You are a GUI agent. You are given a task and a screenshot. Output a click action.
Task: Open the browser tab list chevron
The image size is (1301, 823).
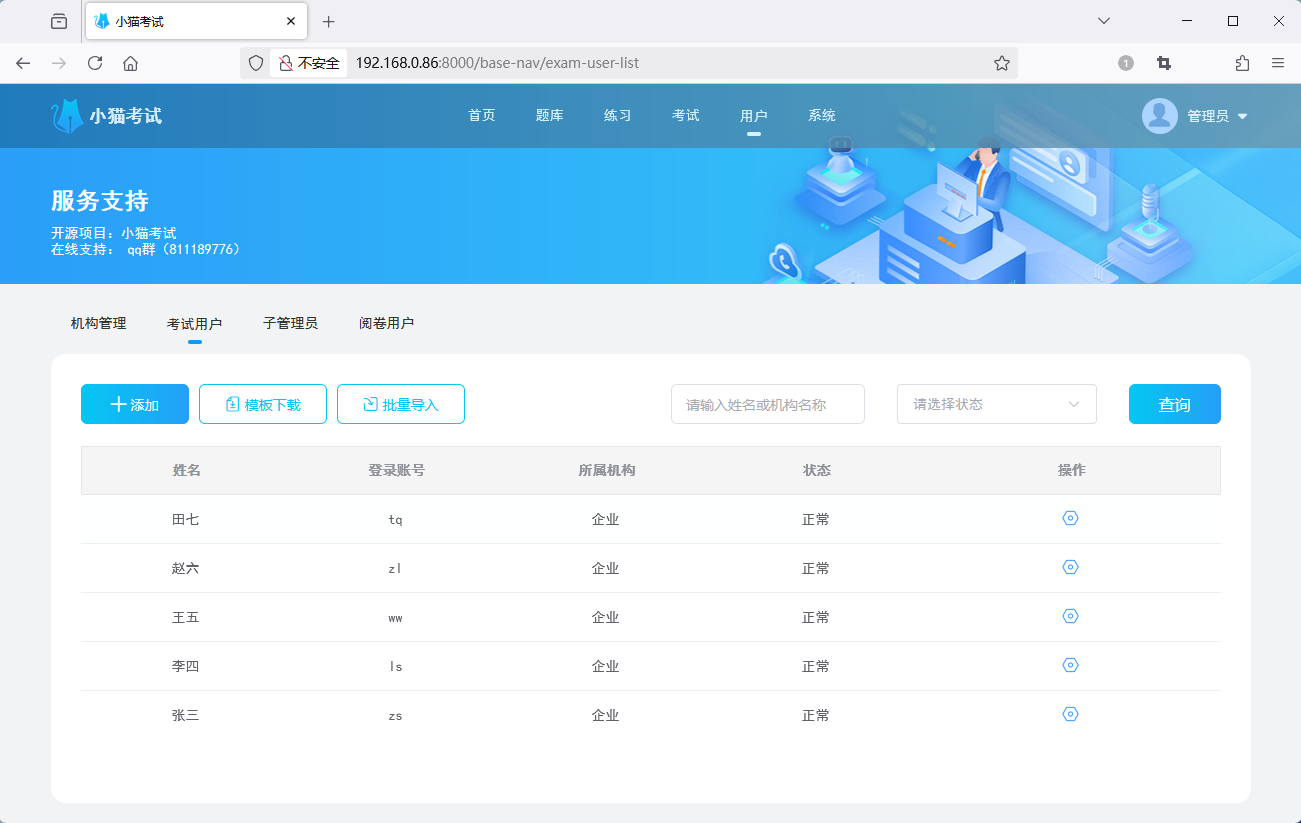[x=1103, y=20]
